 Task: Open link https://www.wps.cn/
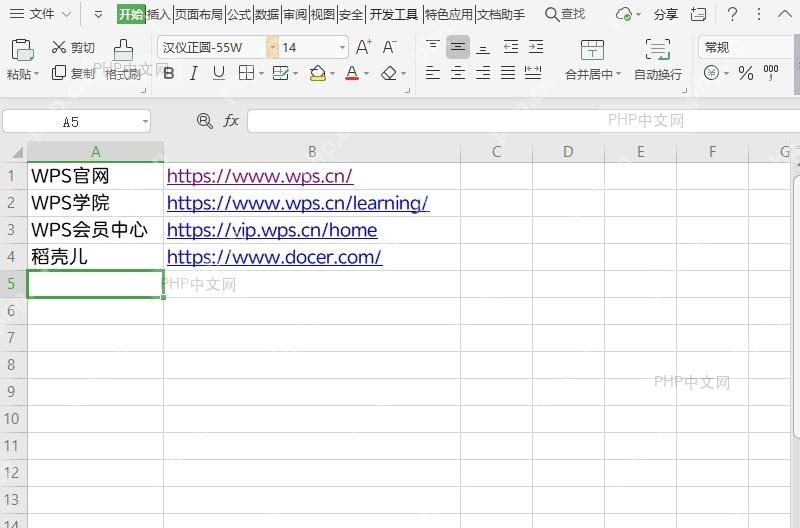click(x=260, y=176)
